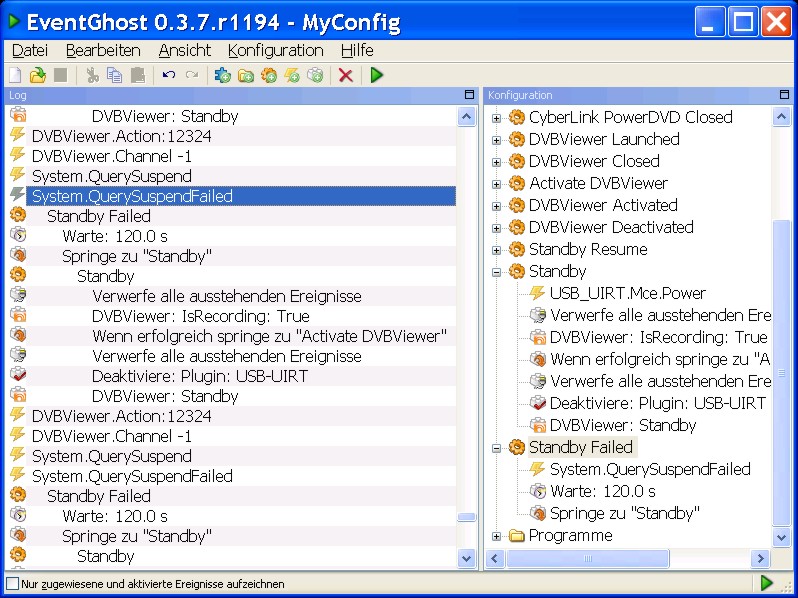Screen dimensions: 798x598
Task: Maximize the Konfiguration panel with header icon
Action: coord(784,95)
